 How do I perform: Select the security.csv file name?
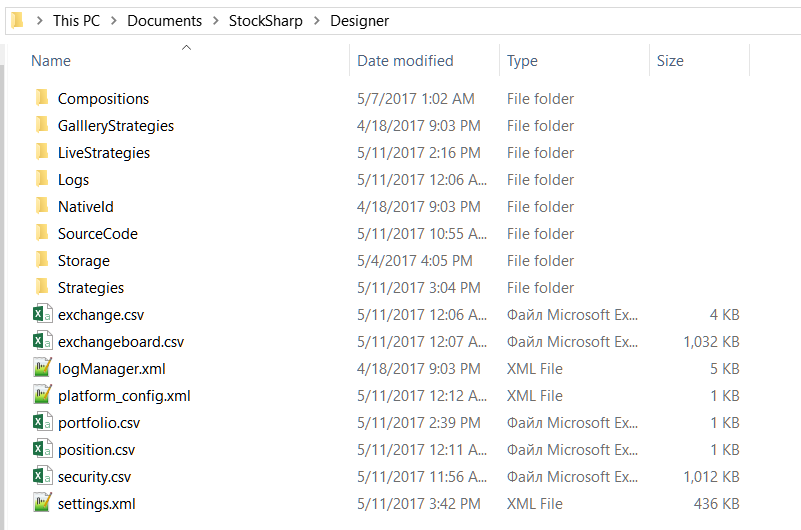95,477
